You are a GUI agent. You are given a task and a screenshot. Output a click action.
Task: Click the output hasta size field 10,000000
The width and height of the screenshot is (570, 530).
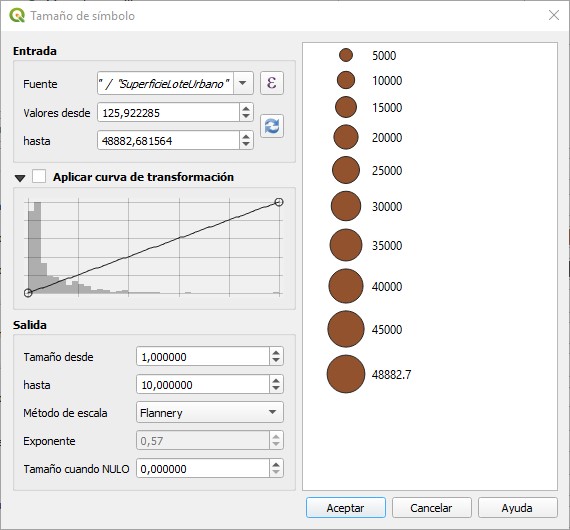[203, 385]
